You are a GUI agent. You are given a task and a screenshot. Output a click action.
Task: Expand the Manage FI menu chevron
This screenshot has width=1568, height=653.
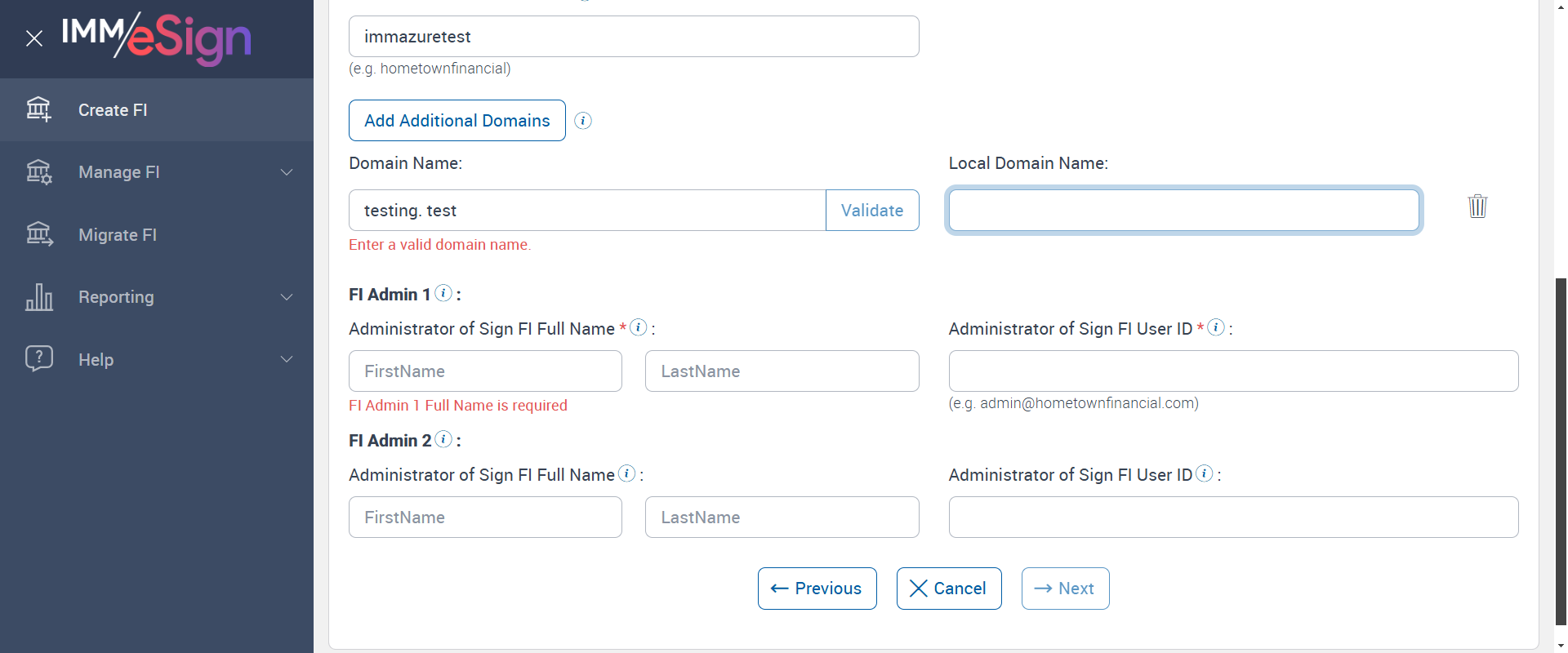tap(287, 172)
